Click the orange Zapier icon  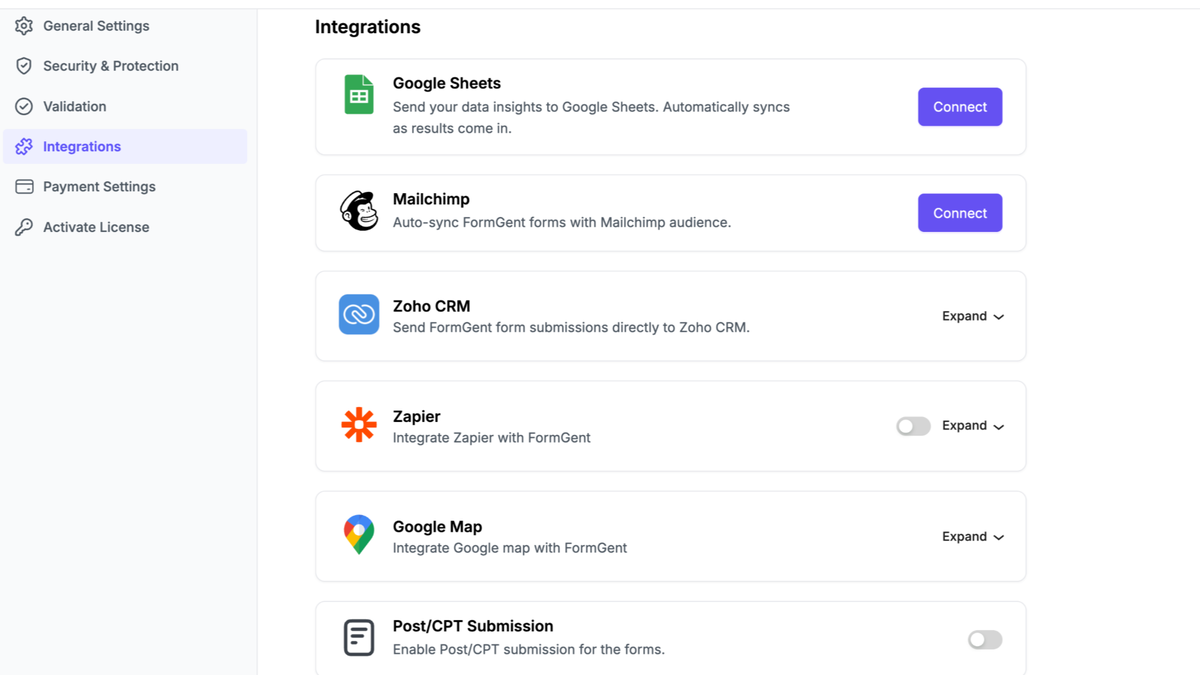(359, 425)
